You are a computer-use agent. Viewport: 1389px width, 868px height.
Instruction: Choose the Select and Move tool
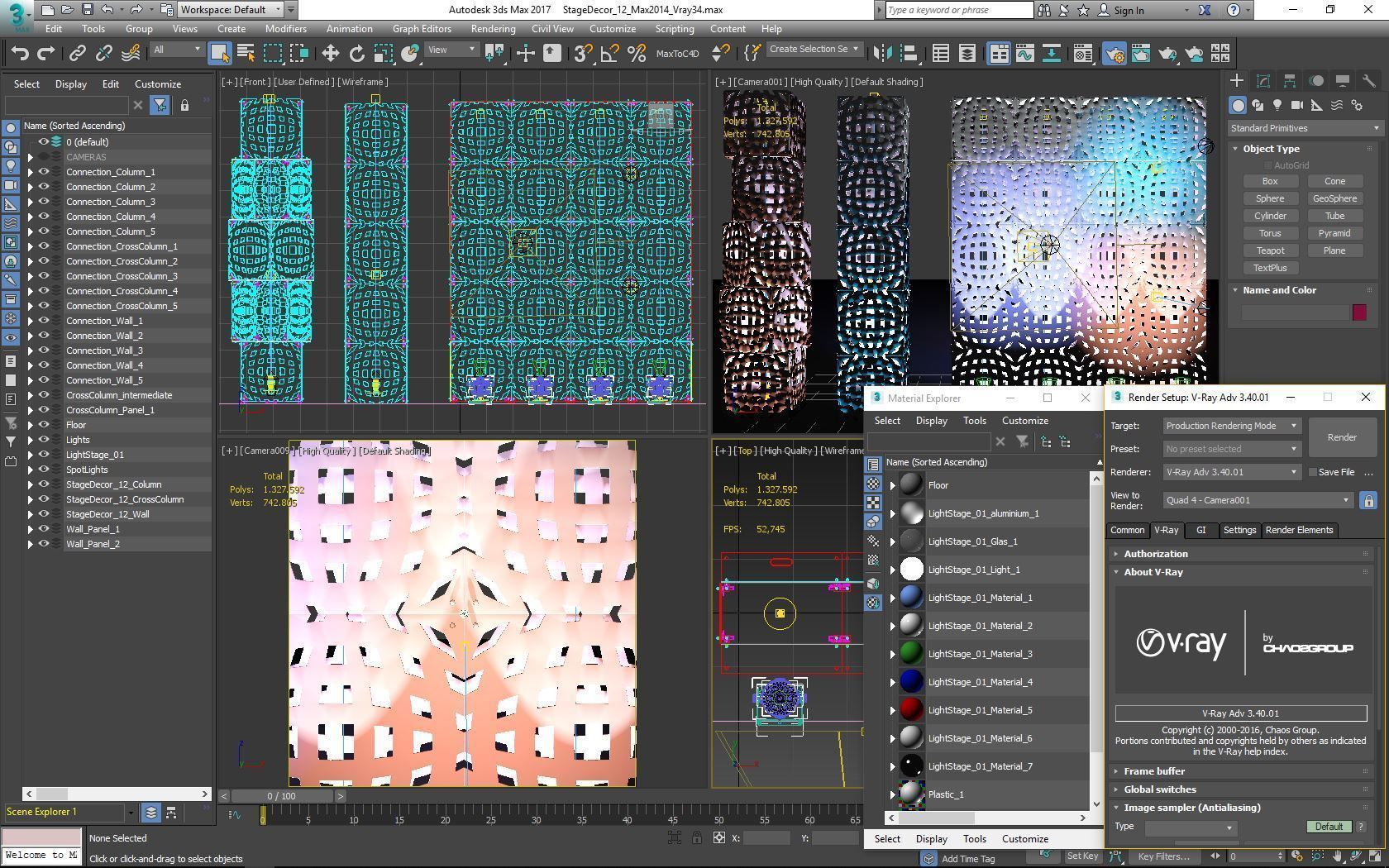point(331,54)
